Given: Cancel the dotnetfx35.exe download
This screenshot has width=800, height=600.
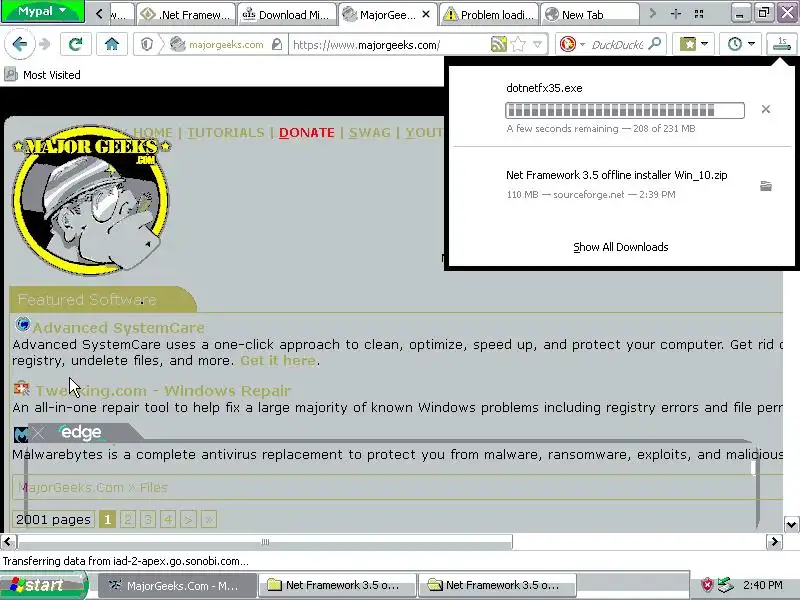Looking at the screenshot, I should 765,109.
